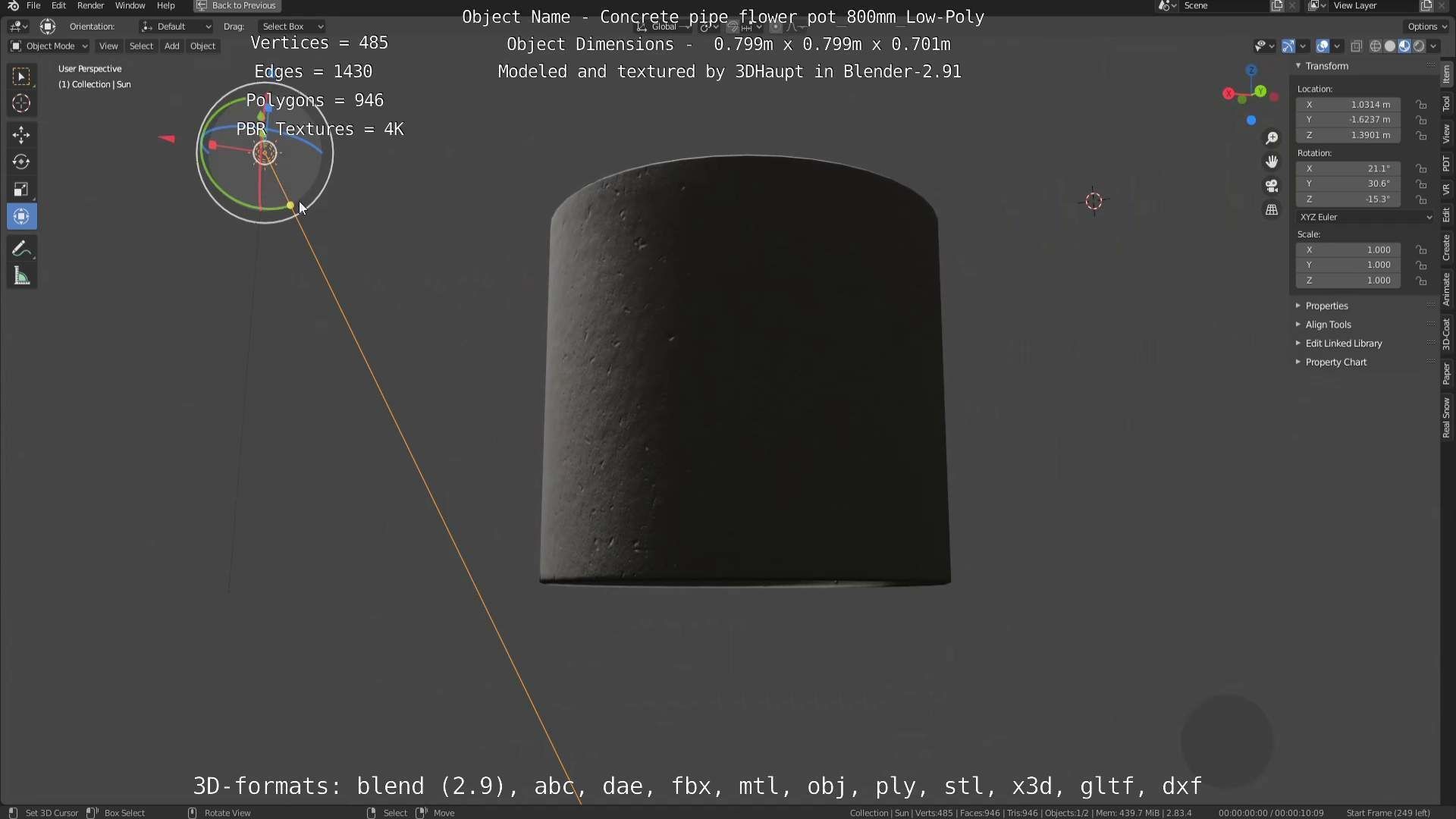
Task: Toggle lock for Scale Y
Action: 1422,265
